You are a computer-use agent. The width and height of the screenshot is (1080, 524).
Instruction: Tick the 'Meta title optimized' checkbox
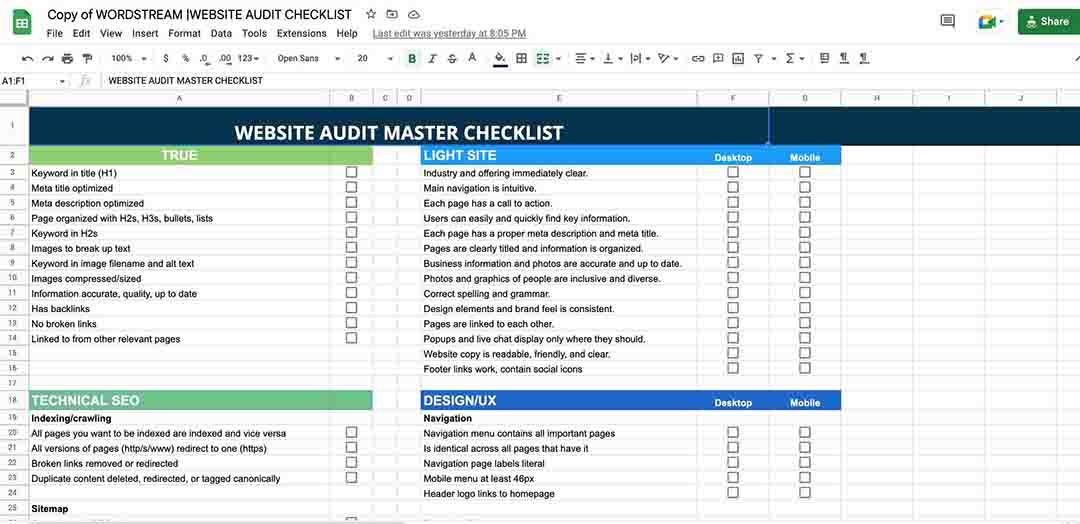pyautogui.click(x=351, y=187)
